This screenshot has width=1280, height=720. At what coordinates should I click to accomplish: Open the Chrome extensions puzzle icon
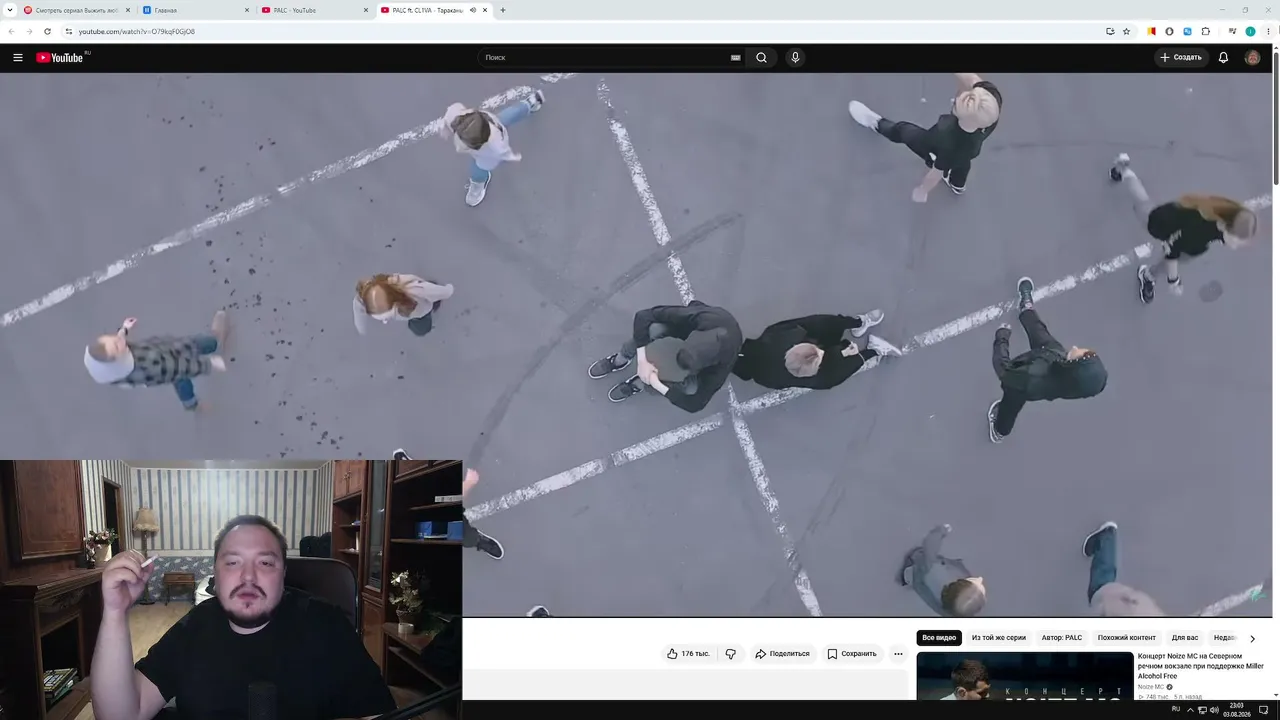[x=1206, y=32]
